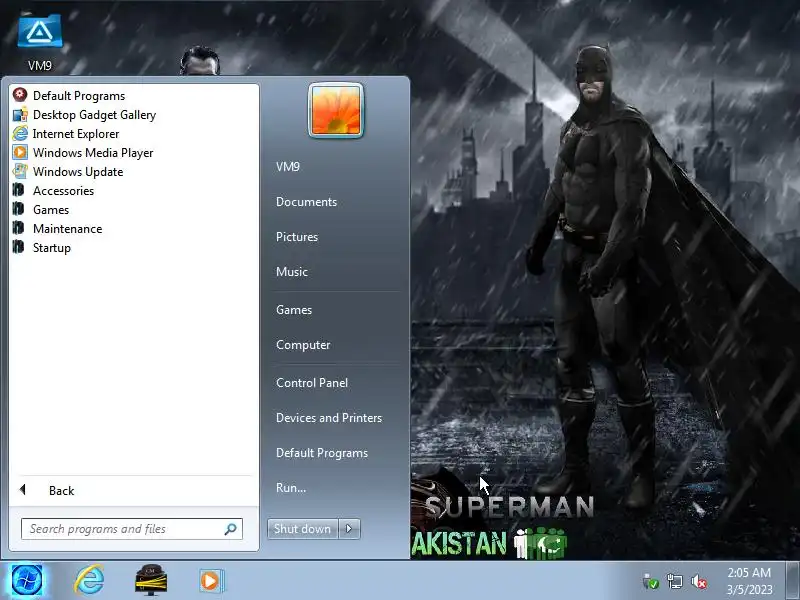This screenshot has width=800, height=600.
Task: Click the search magnifier icon
Action: tap(231, 529)
